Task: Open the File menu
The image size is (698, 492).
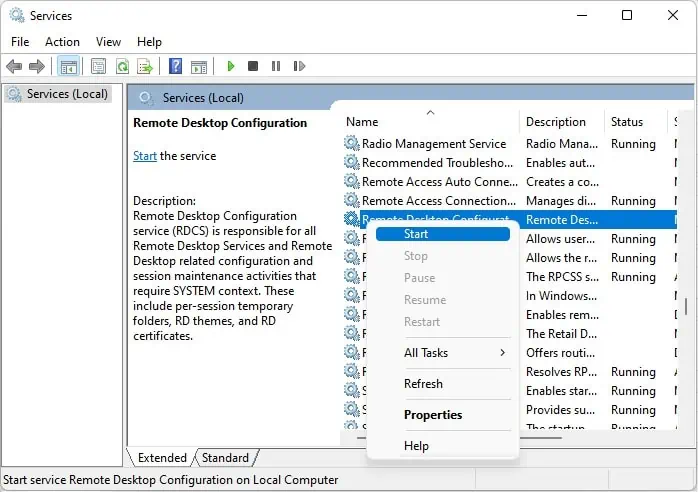Action: pos(20,42)
